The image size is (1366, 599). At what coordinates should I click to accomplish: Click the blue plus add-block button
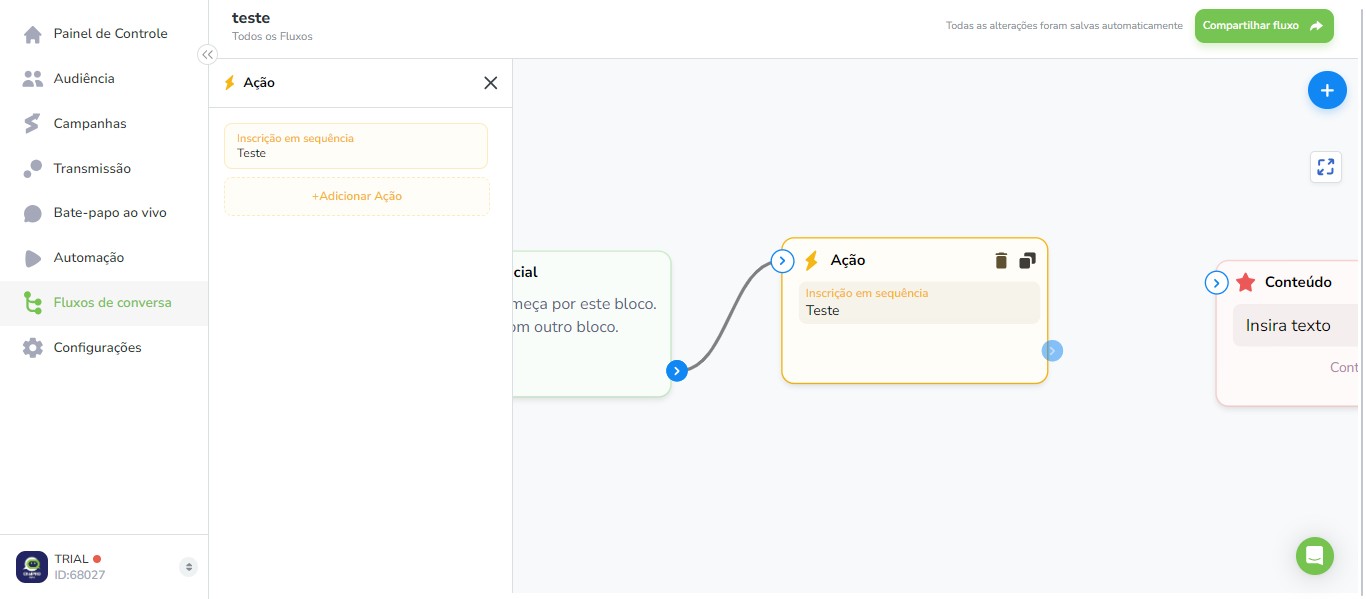1327,91
